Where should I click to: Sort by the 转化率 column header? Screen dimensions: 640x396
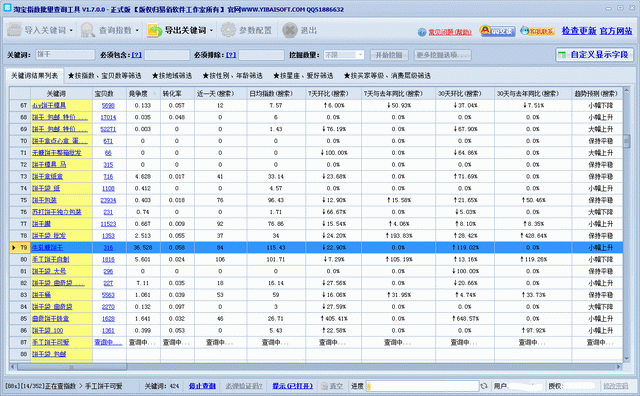click(x=177, y=93)
